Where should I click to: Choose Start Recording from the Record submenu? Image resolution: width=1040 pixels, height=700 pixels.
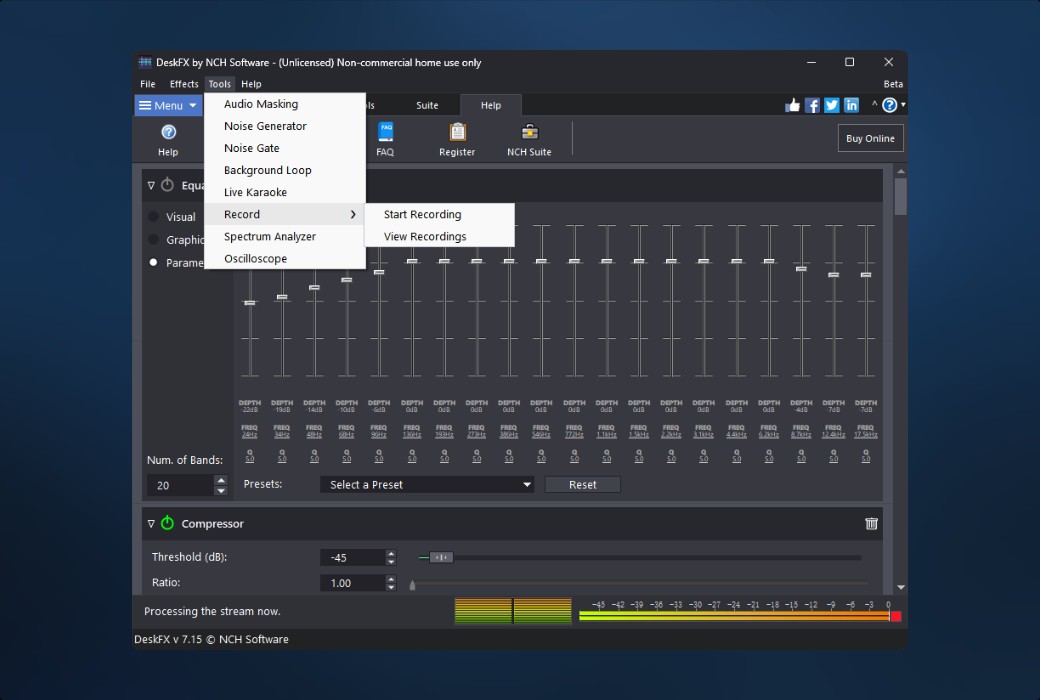(424, 214)
